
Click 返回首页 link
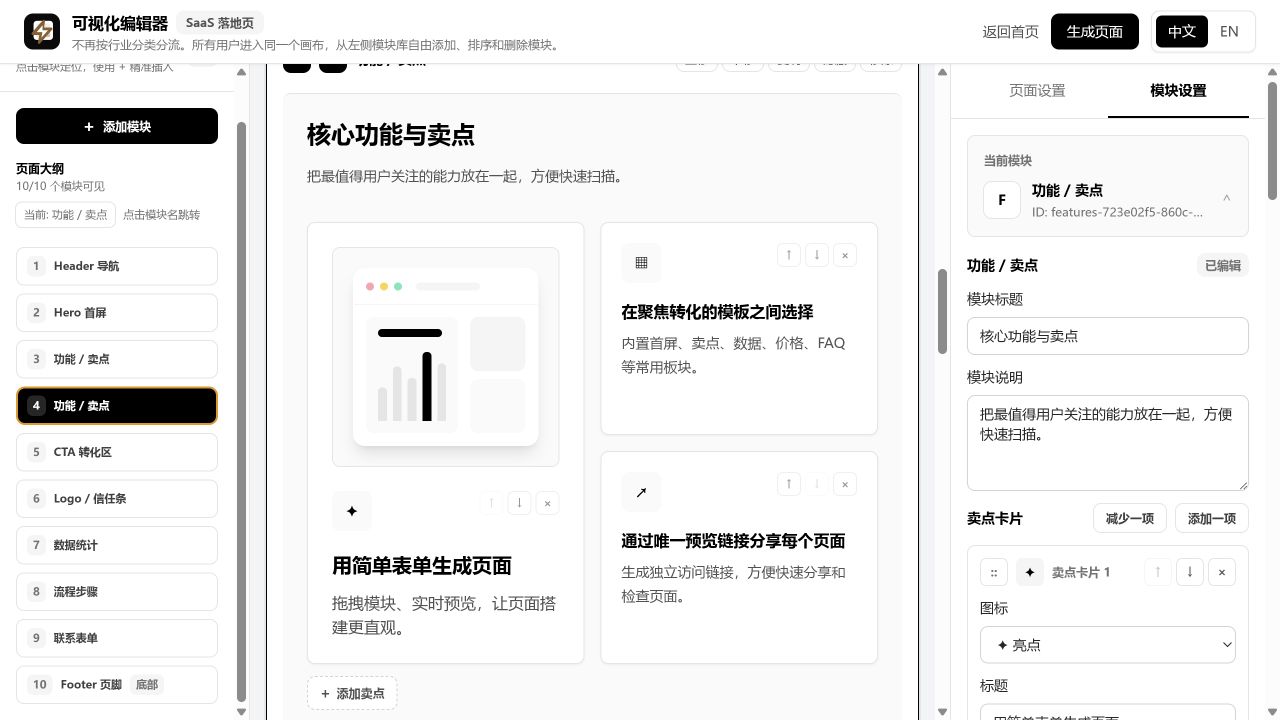pyautogui.click(x=1010, y=32)
